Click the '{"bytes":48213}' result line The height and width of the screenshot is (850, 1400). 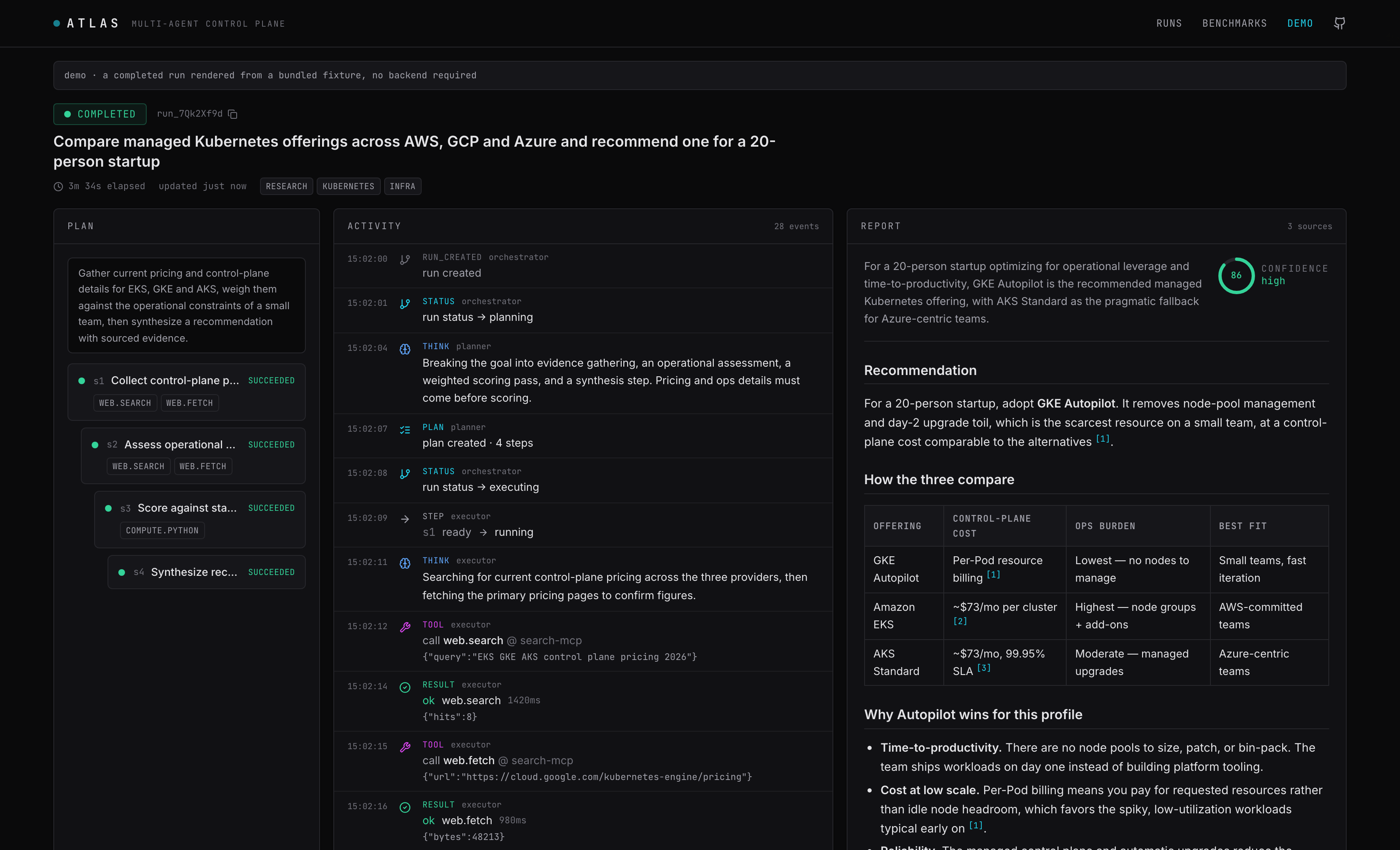coord(463,836)
